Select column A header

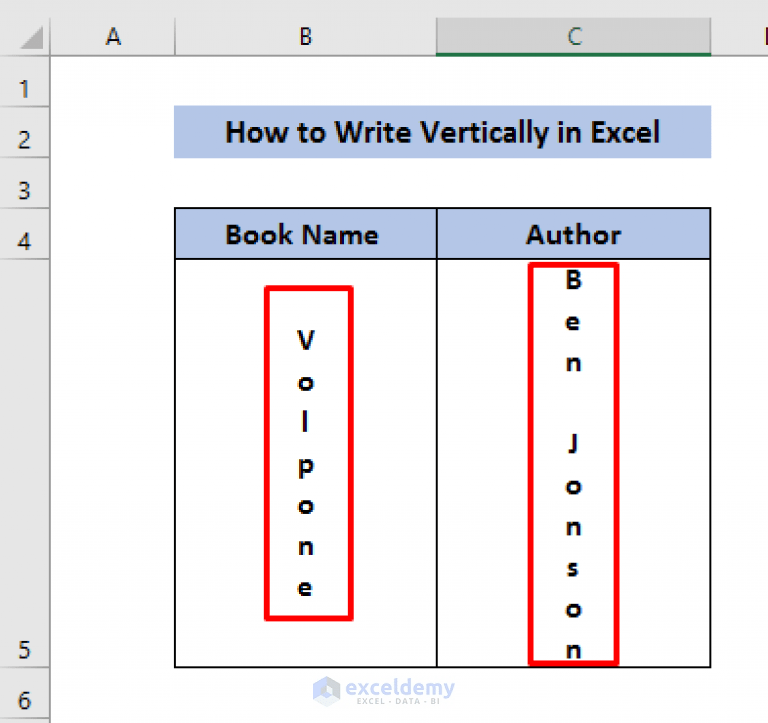[113, 37]
